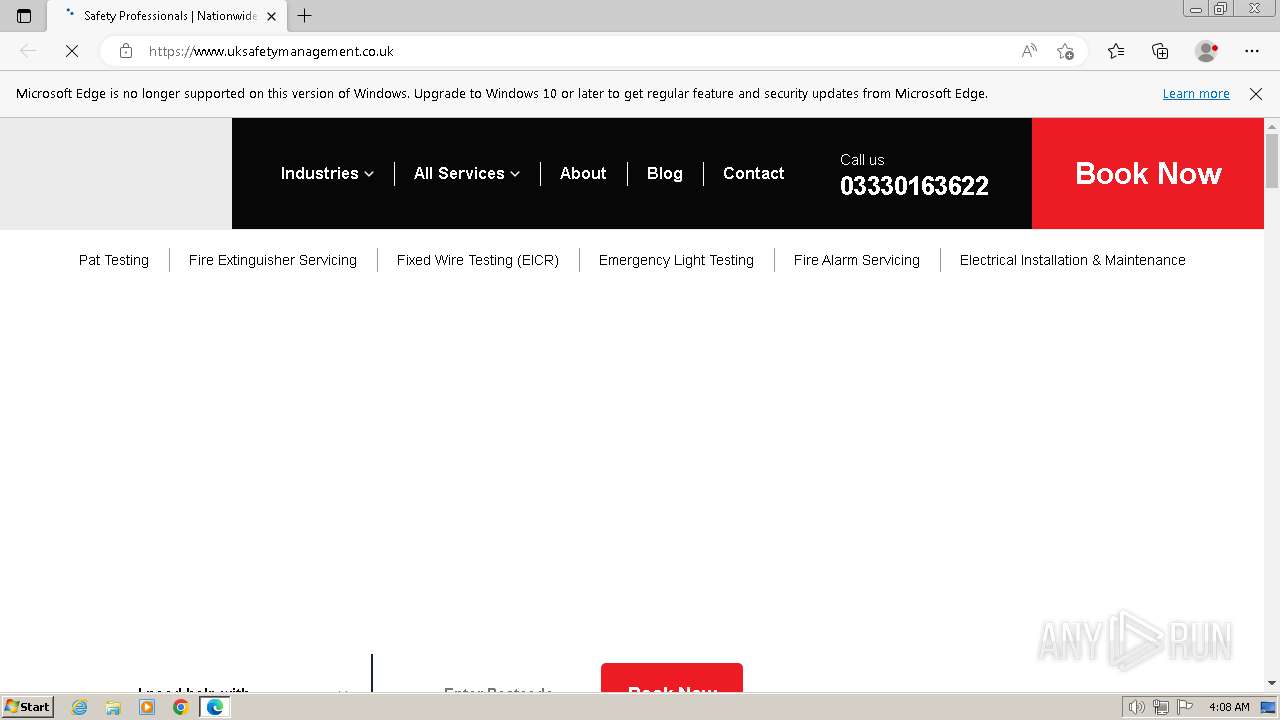
Task: Open Emergency Light Testing page
Action: [x=676, y=260]
